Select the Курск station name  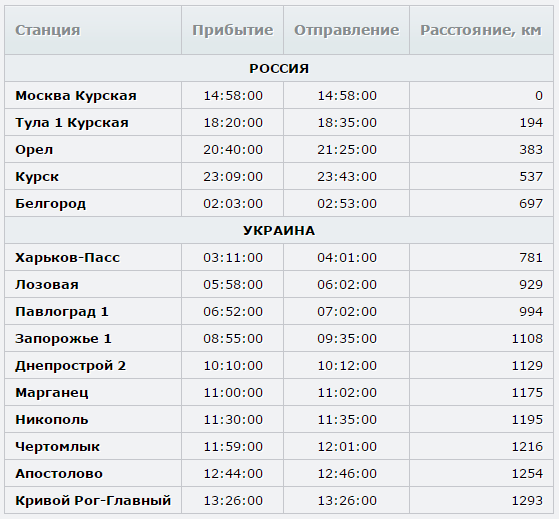coord(37,177)
